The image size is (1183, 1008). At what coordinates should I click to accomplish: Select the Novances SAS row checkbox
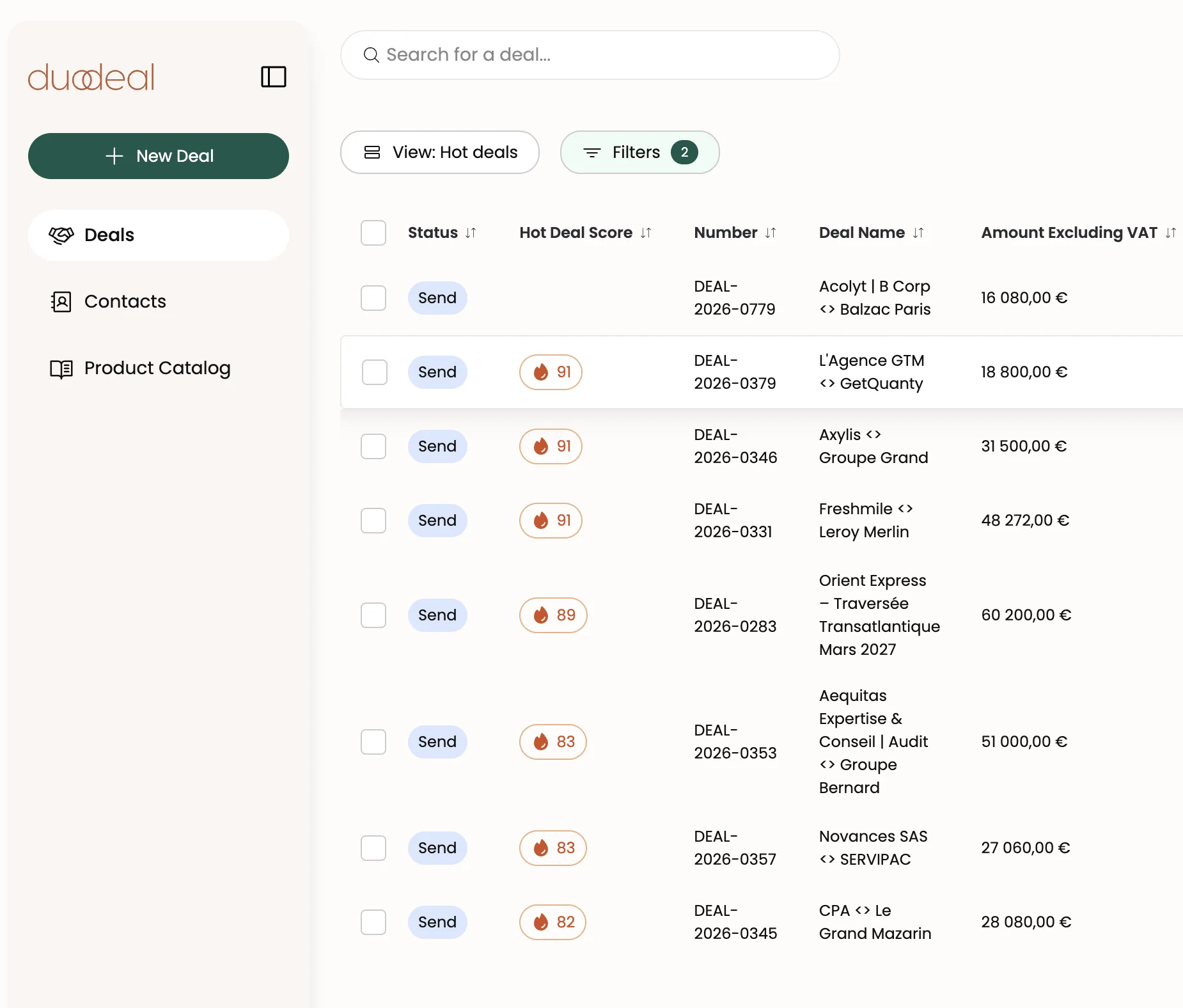tap(373, 848)
